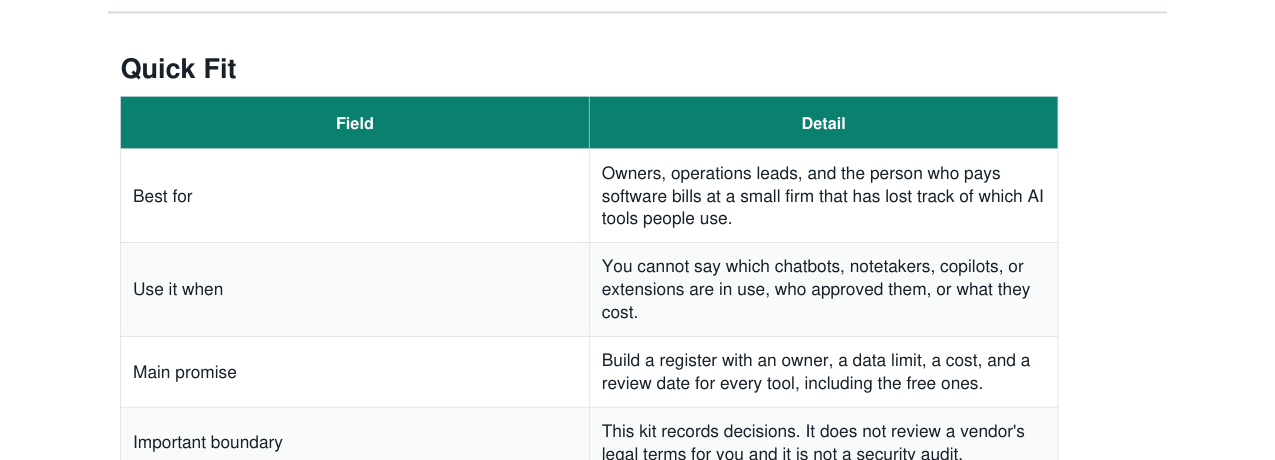
Task: Select the Main promise cell
Action: [355, 372]
